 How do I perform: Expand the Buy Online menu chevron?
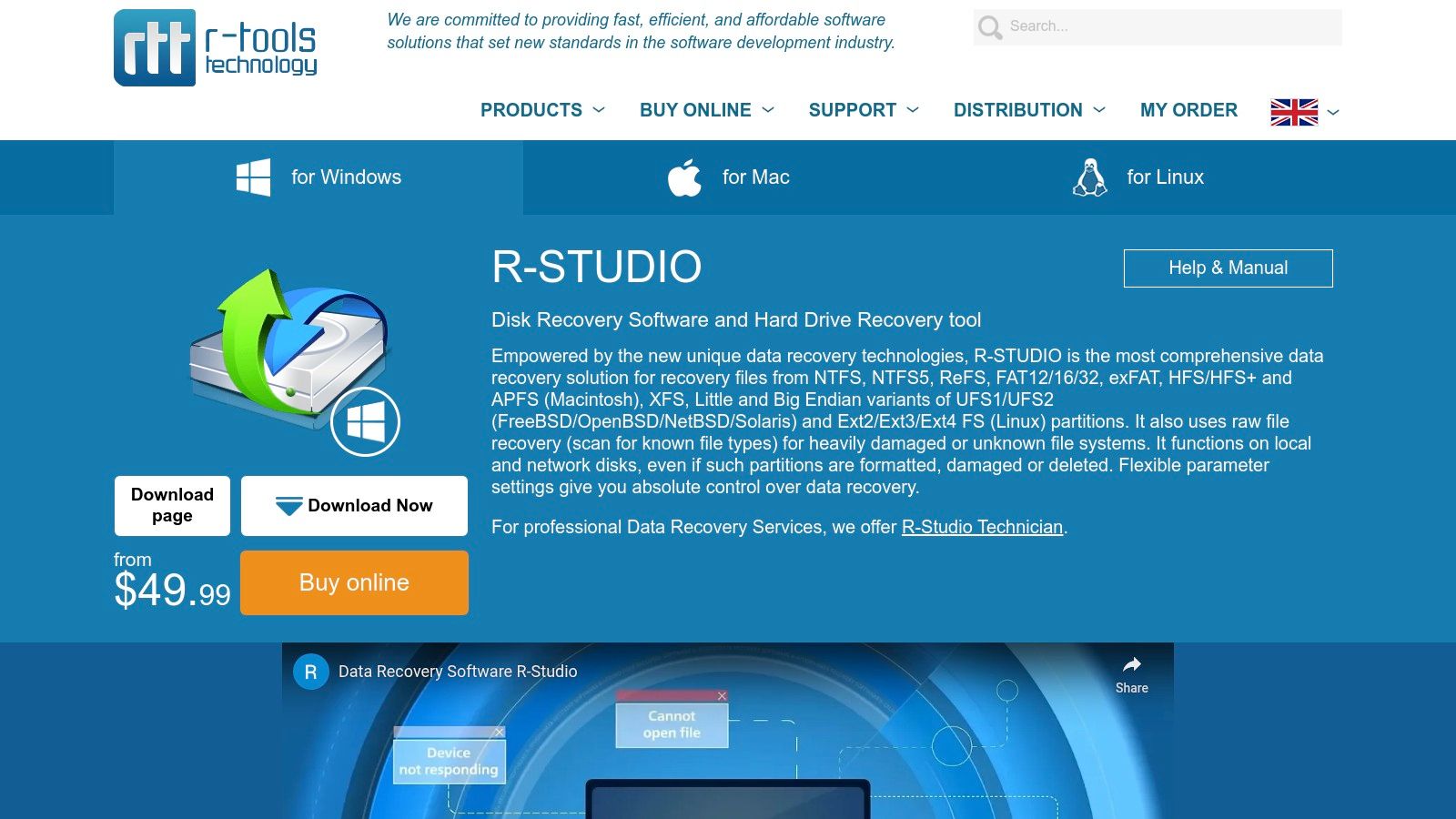[768, 110]
